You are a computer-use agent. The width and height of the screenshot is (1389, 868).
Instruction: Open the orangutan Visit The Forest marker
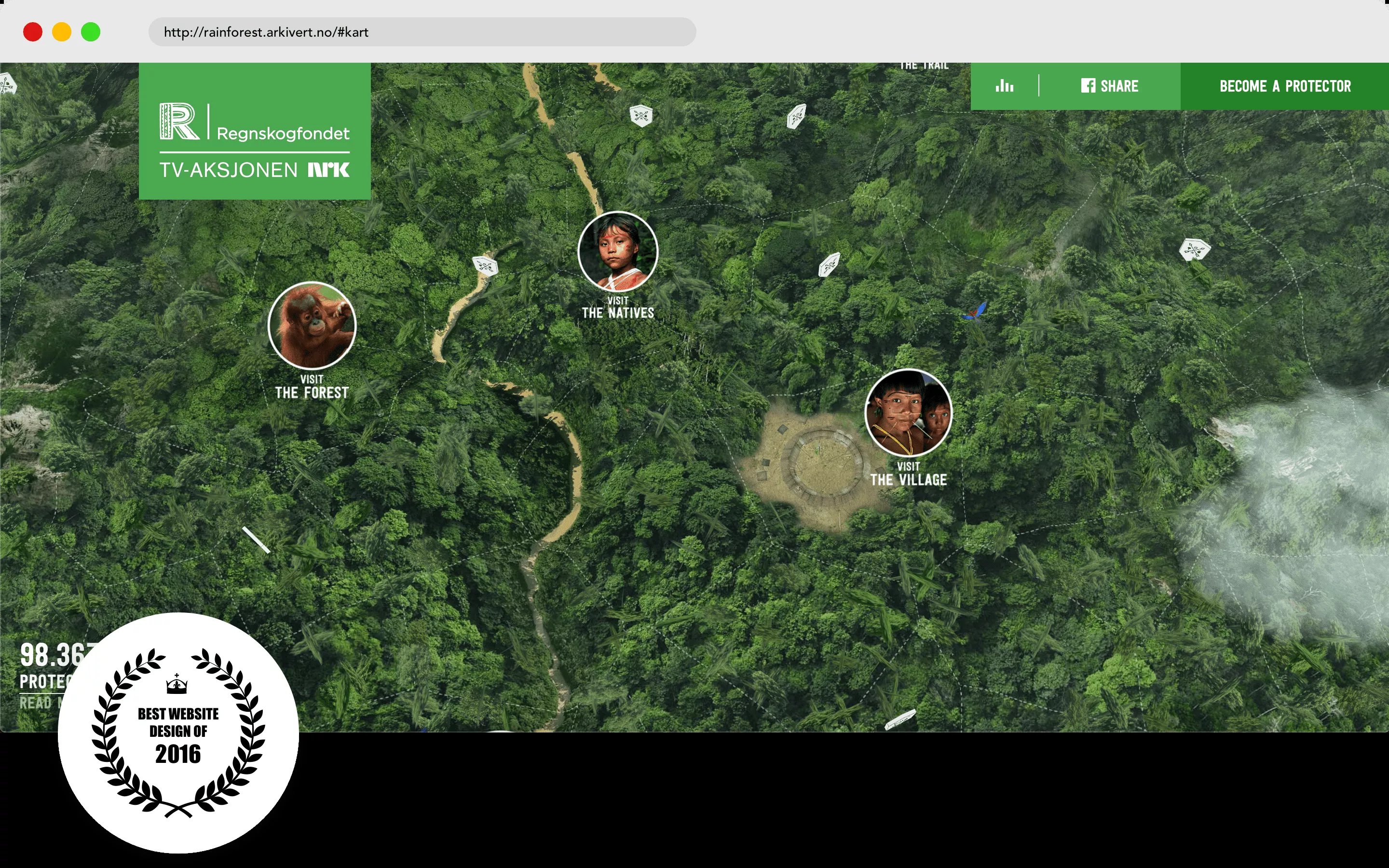pos(312,325)
